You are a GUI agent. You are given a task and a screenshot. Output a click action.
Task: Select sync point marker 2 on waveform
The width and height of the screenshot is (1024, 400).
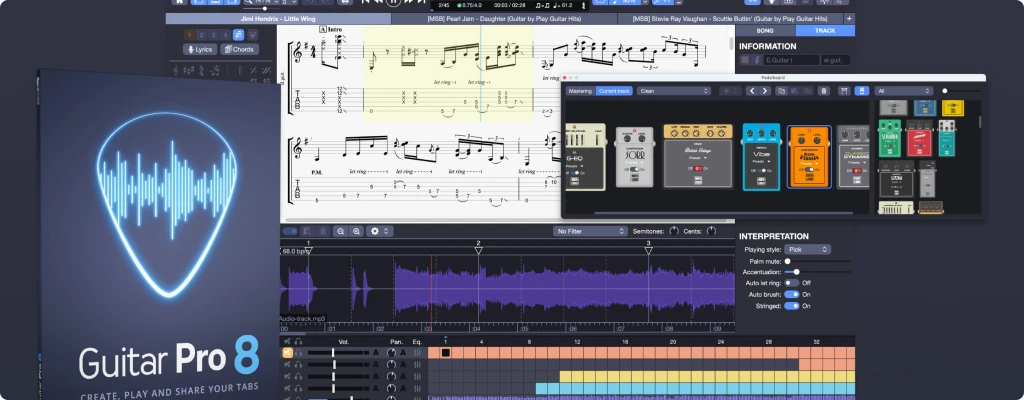click(479, 250)
